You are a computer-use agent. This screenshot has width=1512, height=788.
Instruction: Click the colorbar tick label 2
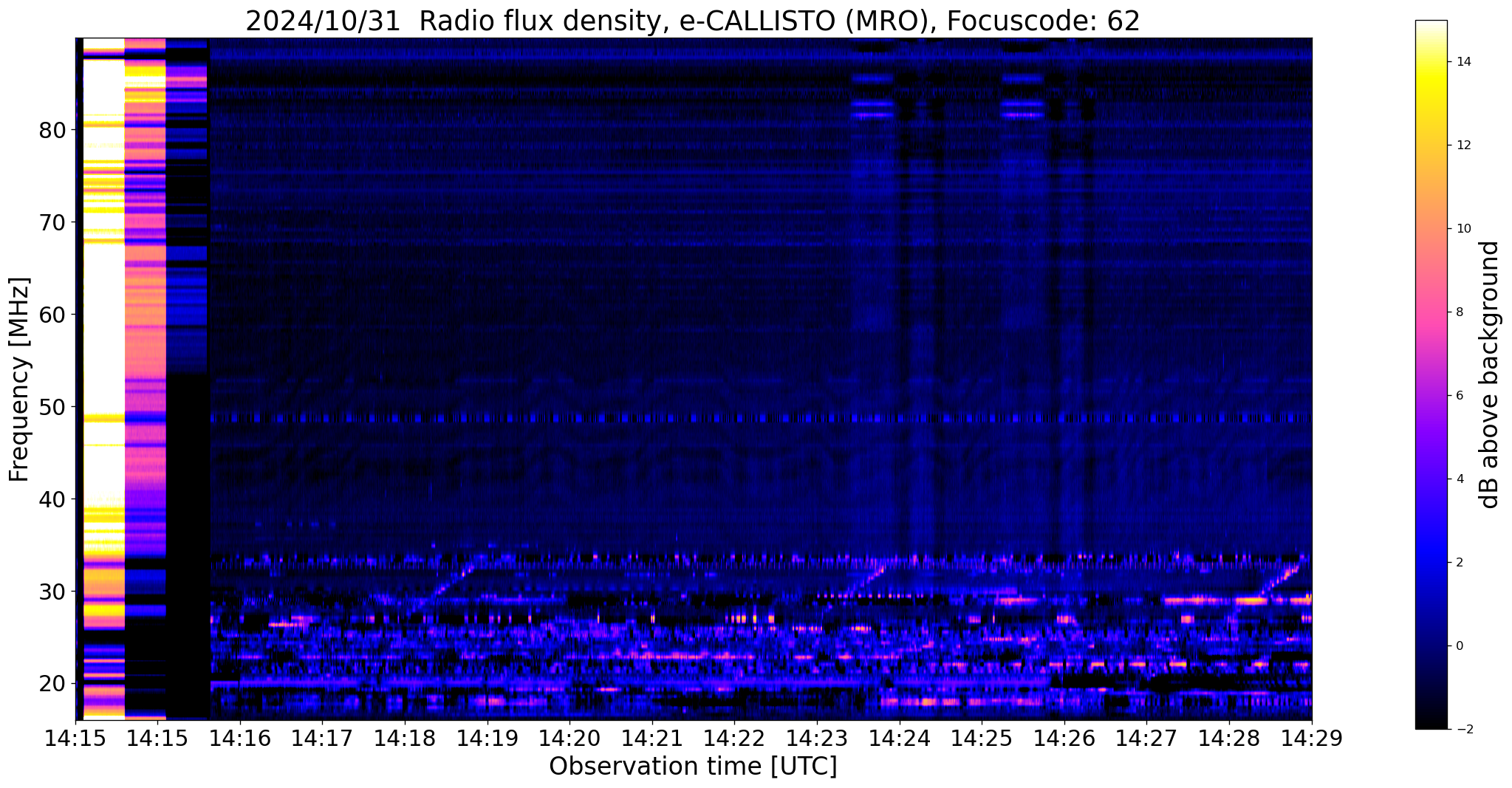tap(1459, 563)
